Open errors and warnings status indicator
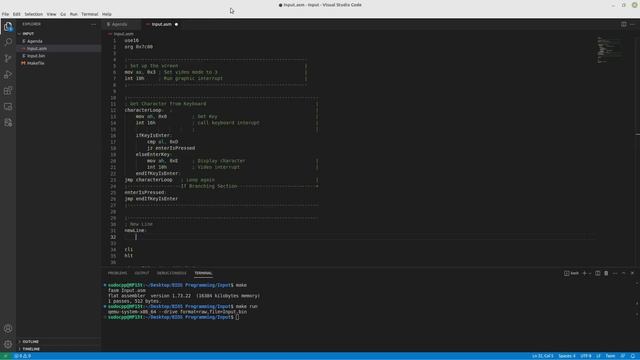Viewport: 640px width, 360px height. point(23,356)
